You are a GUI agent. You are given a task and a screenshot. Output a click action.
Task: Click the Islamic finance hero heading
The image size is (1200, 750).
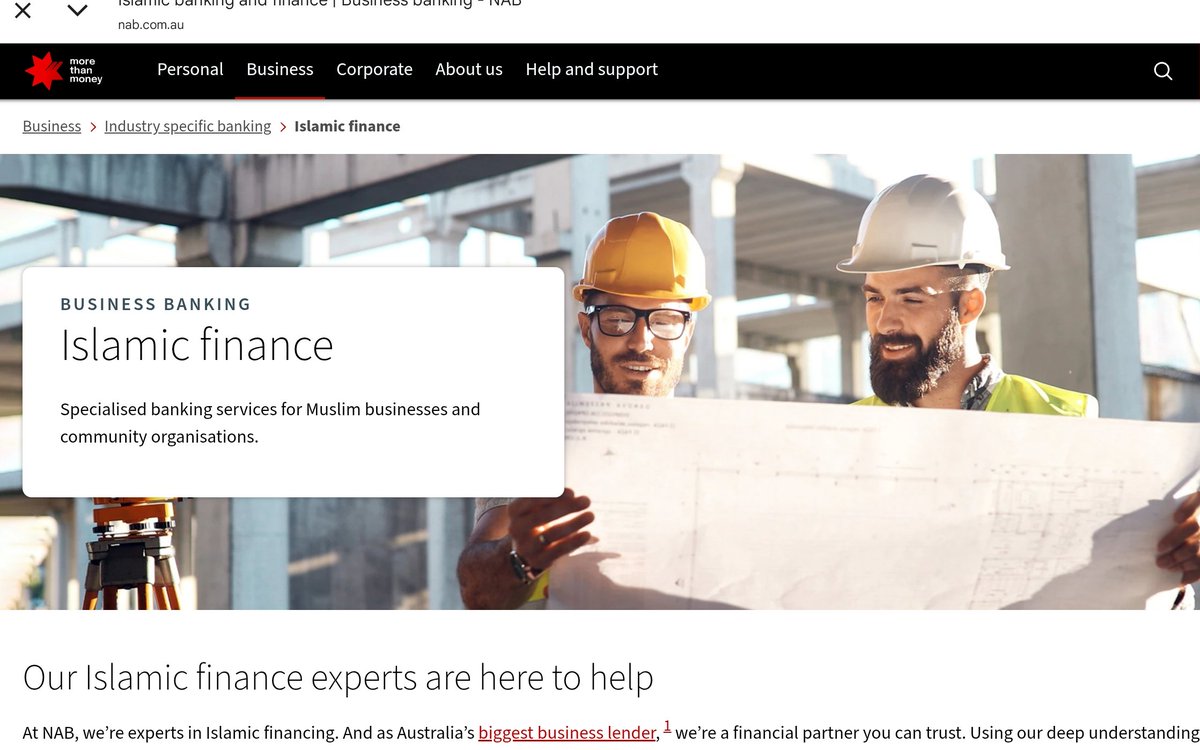coord(197,345)
